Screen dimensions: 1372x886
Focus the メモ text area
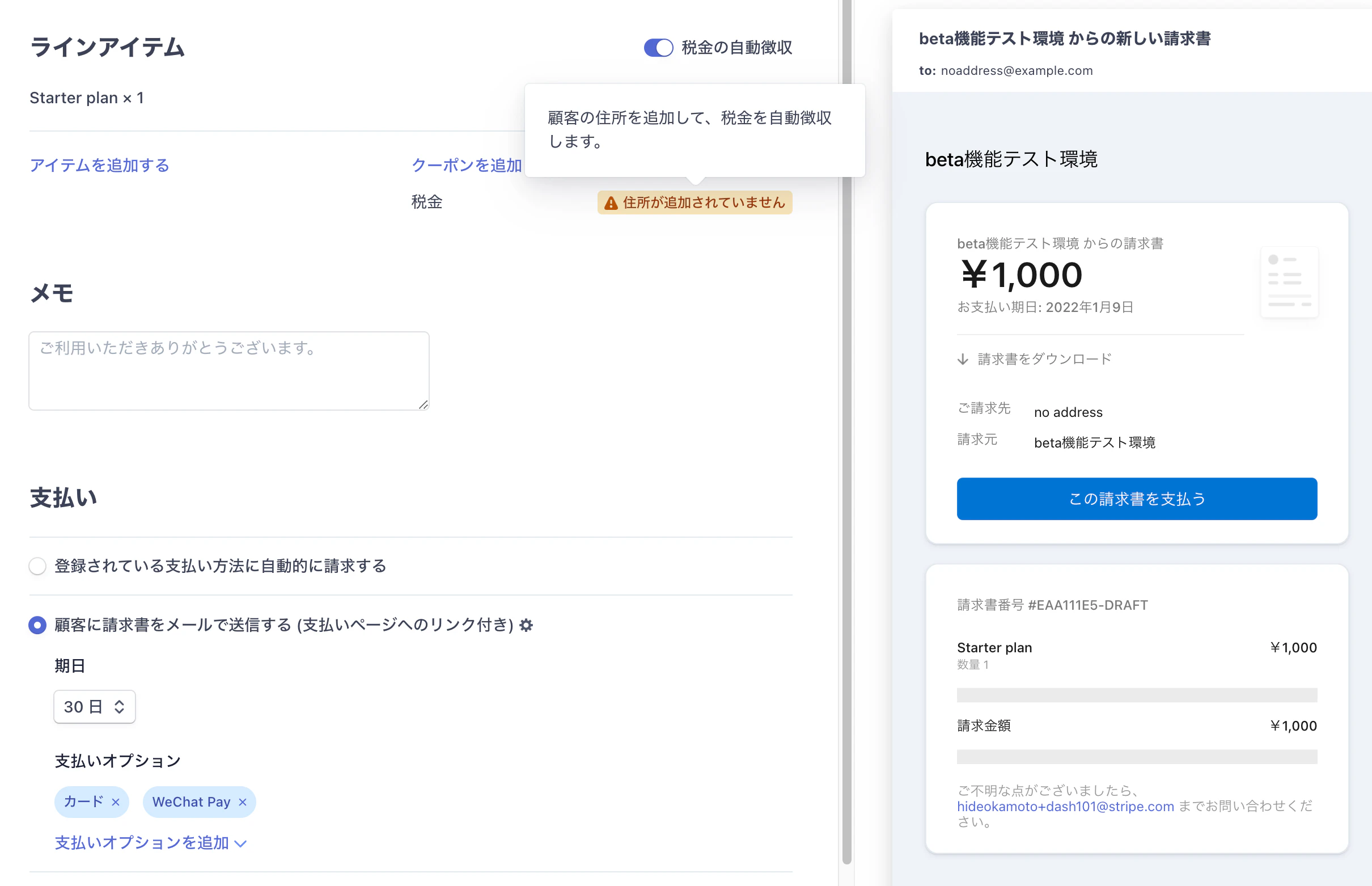point(229,370)
